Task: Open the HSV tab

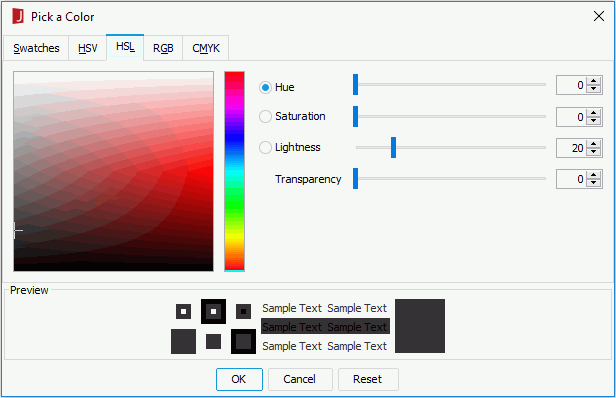Action: 88,48
